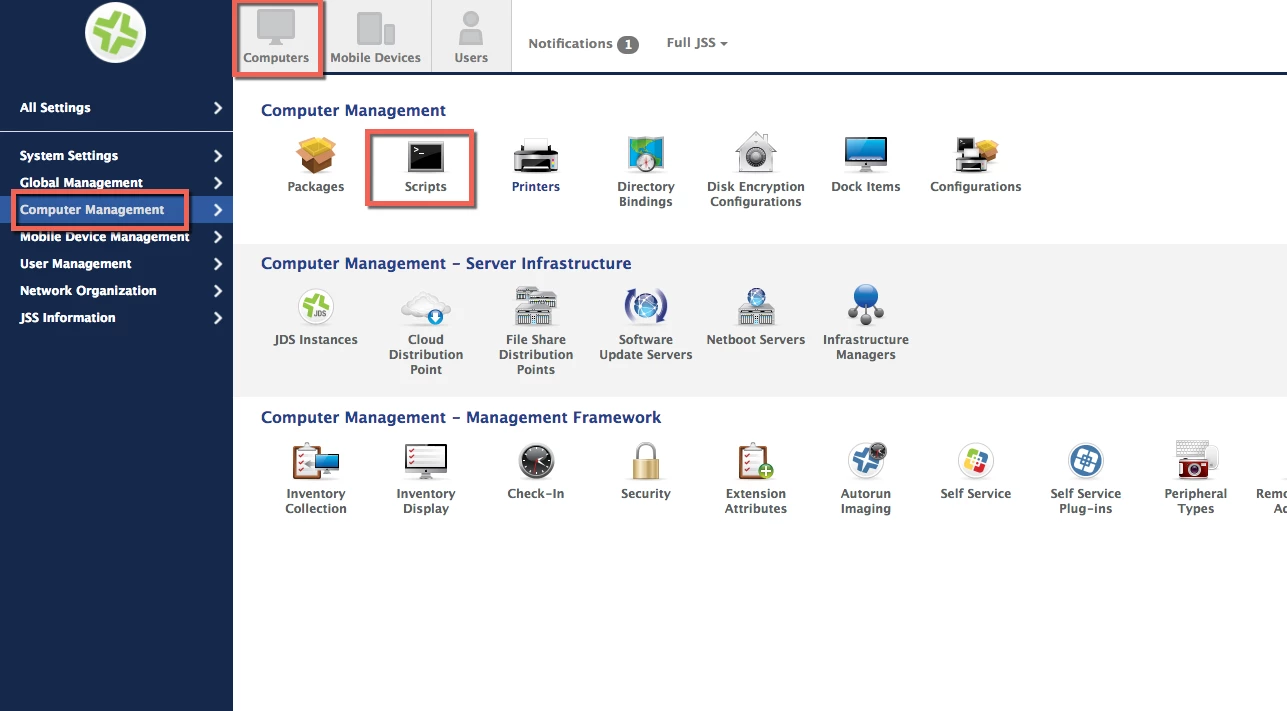
Task: Expand the Mobile Device Management chevron
Action: [x=218, y=237]
